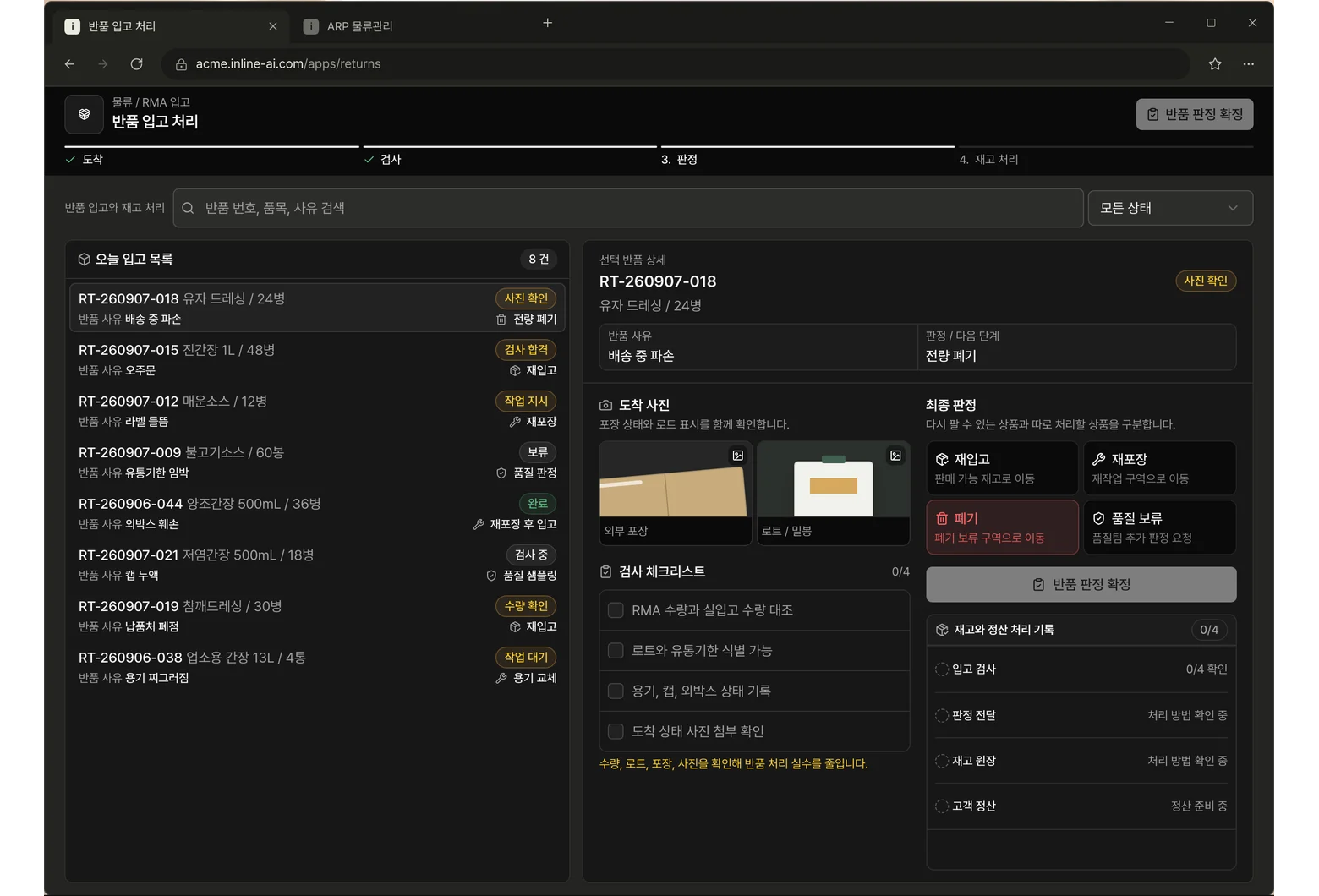The image size is (1319, 896).
Task: Open the browser more-options menu
Action: point(1248,64)
